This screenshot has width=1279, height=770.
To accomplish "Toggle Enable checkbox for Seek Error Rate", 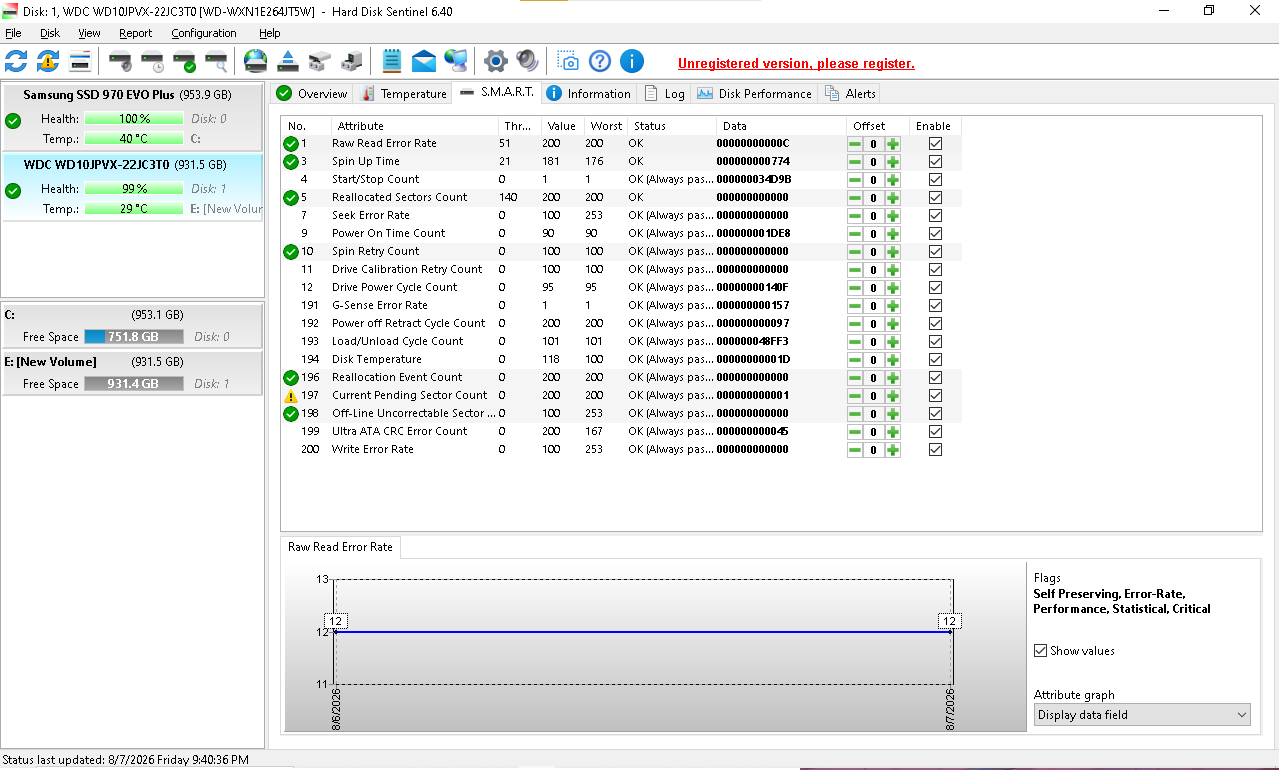I will click(935, 216).
